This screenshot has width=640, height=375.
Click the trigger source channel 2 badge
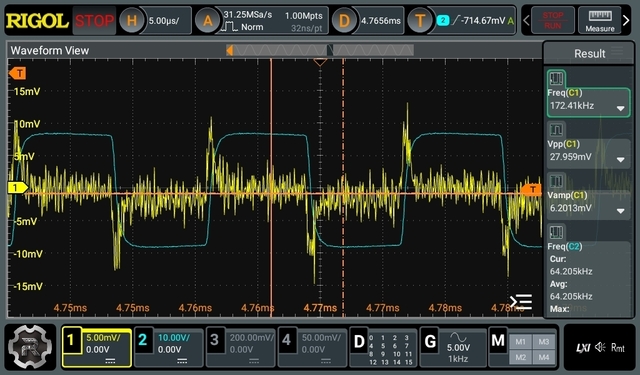442,20
